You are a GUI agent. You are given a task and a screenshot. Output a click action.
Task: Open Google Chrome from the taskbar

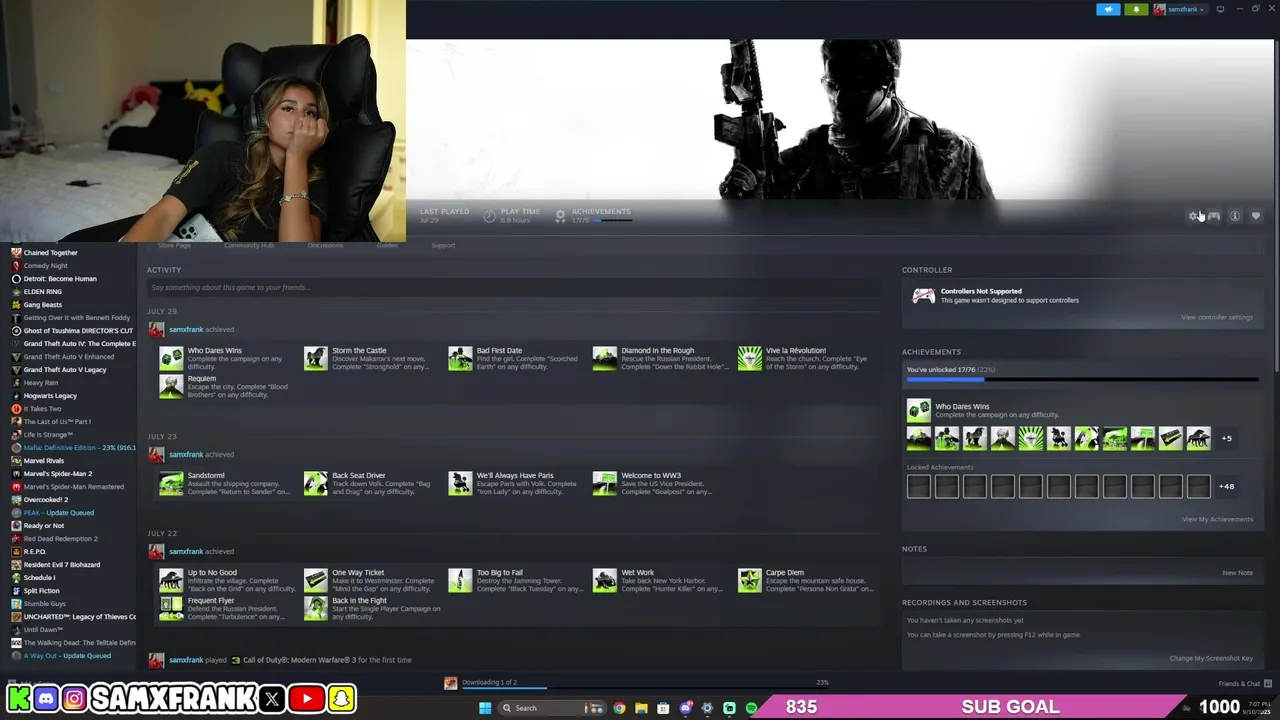619,708
